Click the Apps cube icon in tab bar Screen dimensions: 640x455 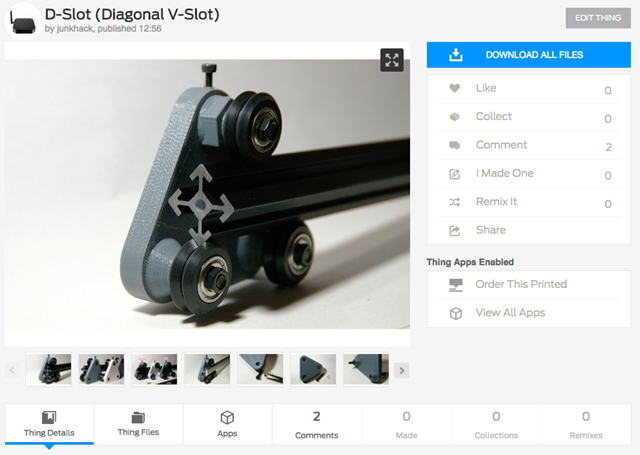tap(227, 417)
